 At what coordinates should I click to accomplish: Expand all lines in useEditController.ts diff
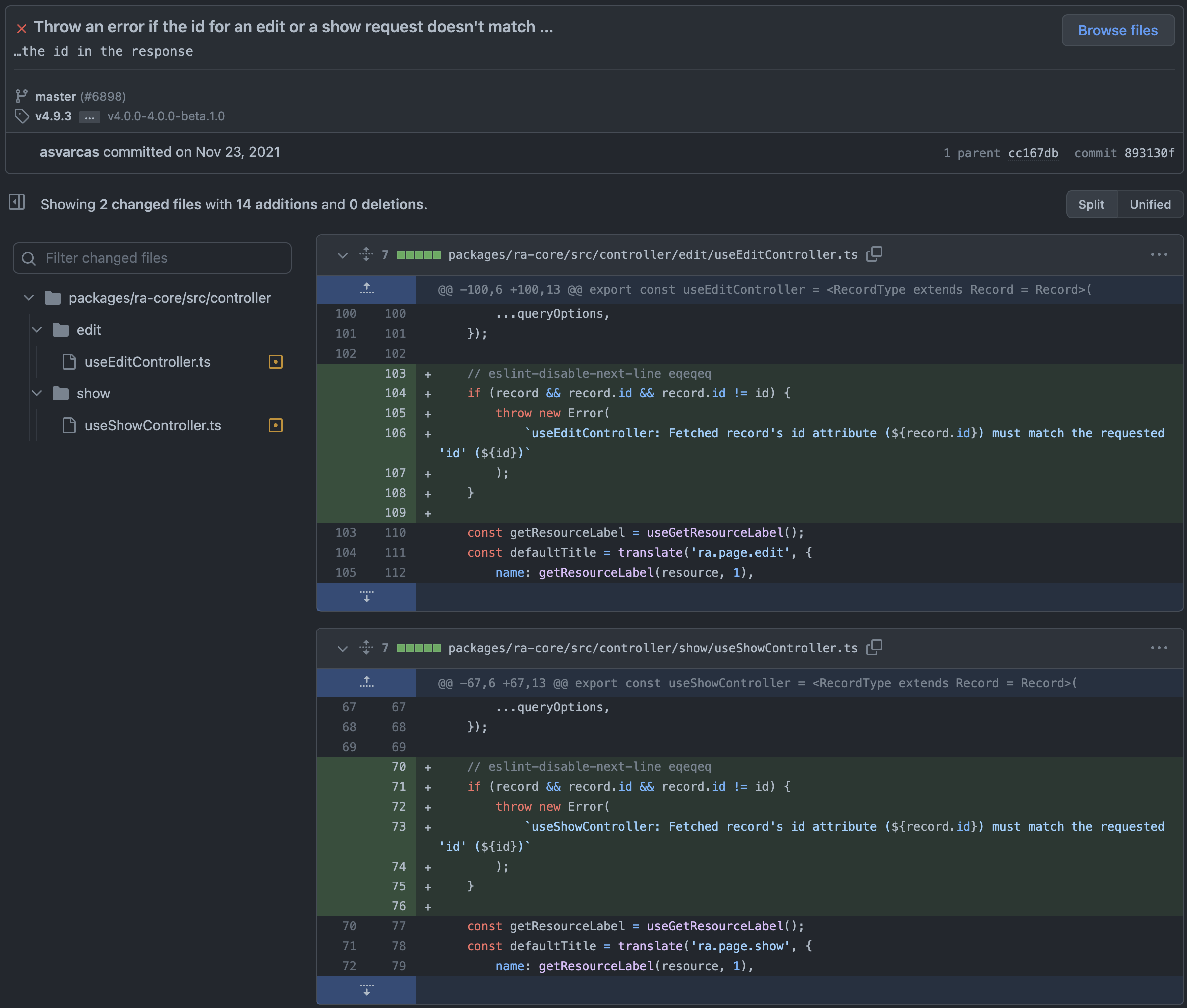367,254
